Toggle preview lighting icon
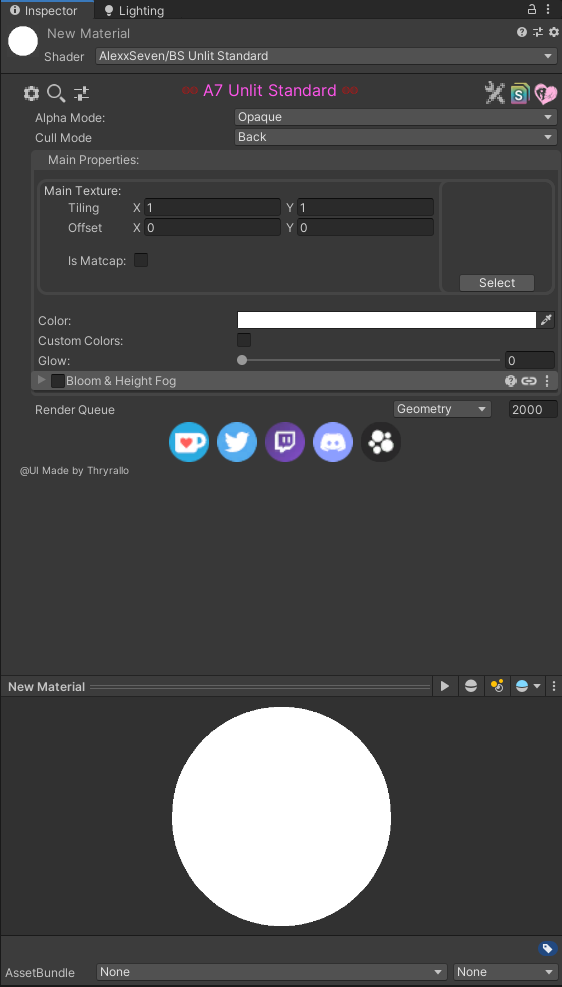The width and height of the screenshot is (562, 987). click(497, 686)
